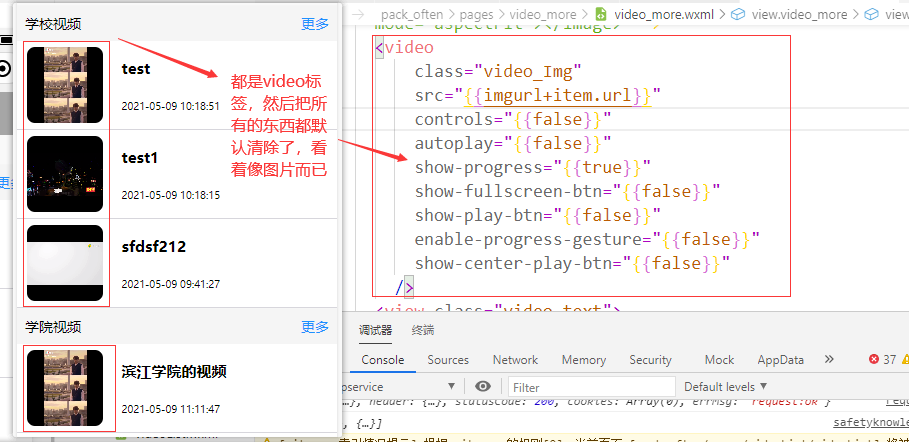The height and width of the screenshot is (442, 909).
Task: Open 更多 link for 学院视频
Action: [315, 327]
